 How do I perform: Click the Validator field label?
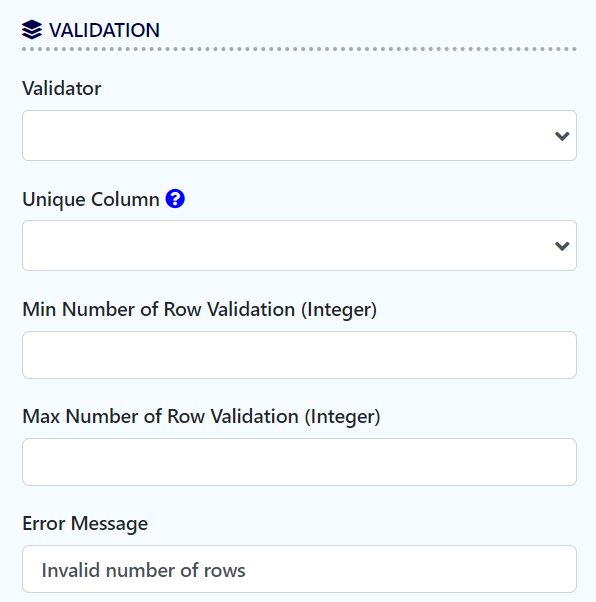click(62, 88)
